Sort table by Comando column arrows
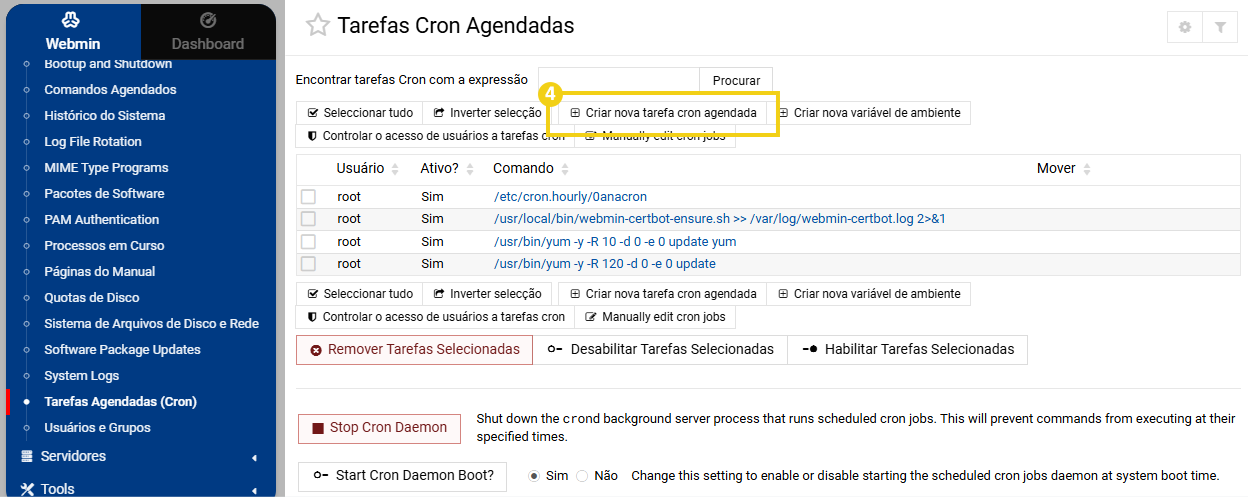Viewport: 1248px width, 497px height. pos(565,169)
